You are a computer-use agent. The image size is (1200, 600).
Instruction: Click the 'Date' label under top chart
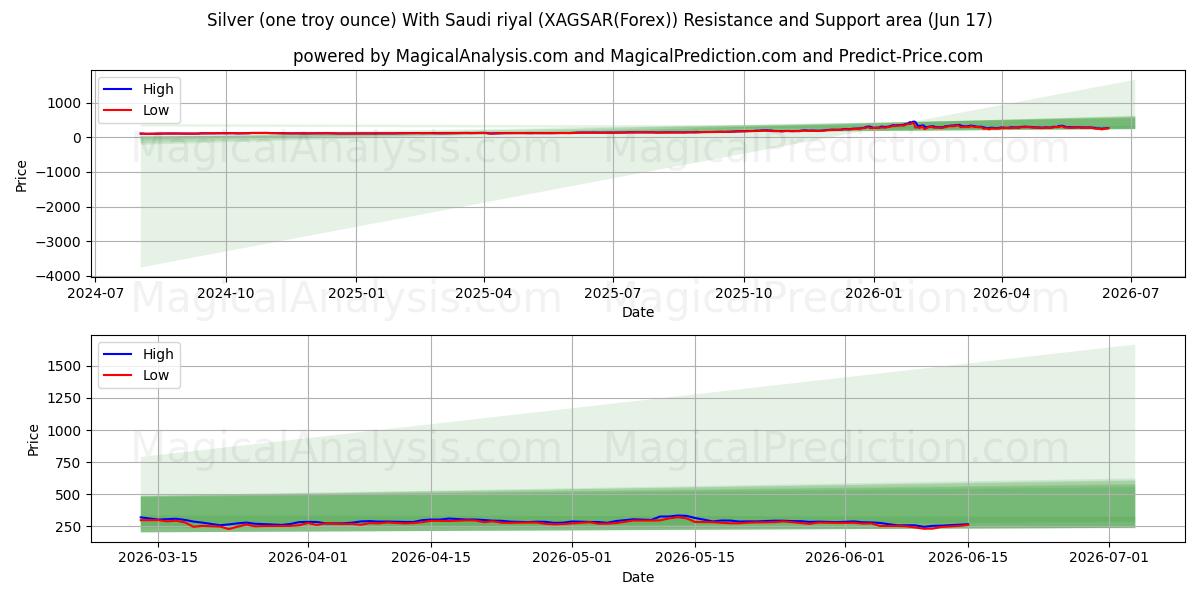coord(638,313)
